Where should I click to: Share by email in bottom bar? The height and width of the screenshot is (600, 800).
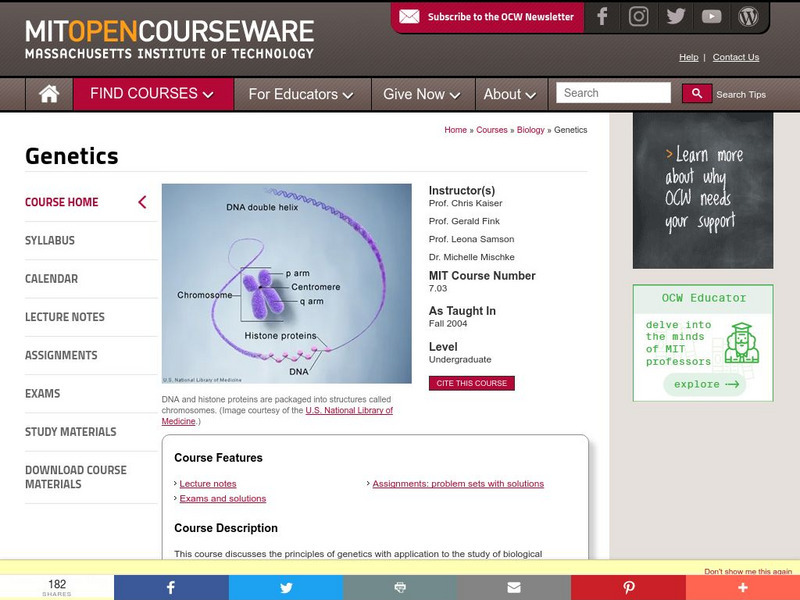[x=514, y=587]
